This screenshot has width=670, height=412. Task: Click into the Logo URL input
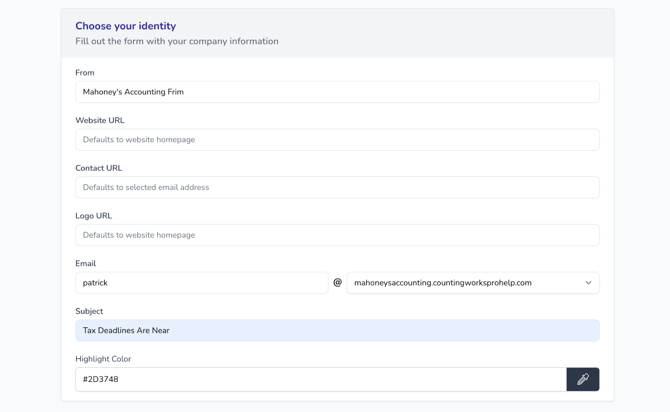coord(337,235)
